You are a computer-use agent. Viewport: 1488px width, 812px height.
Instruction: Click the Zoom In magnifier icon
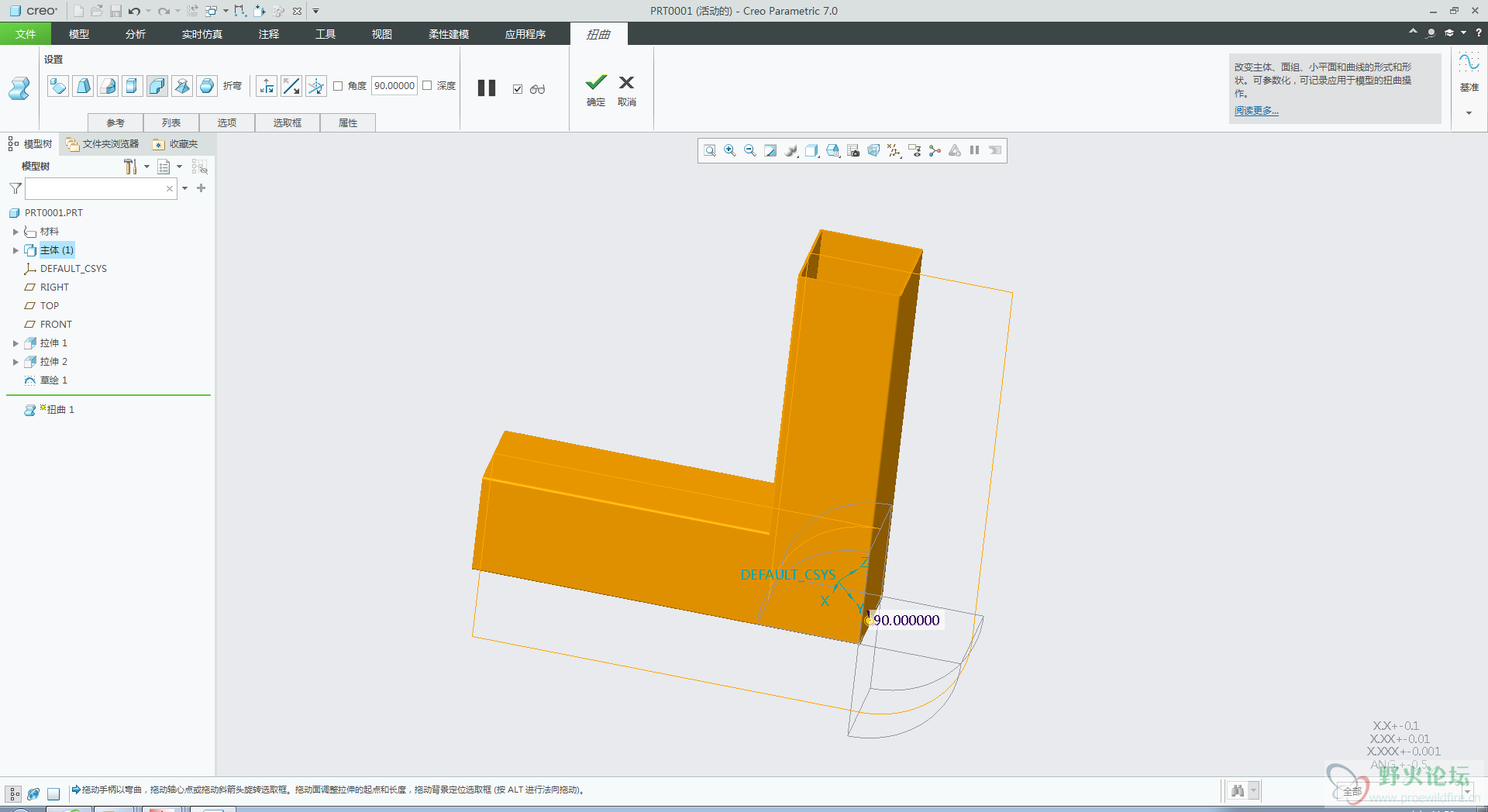click(x=730, y=150)
